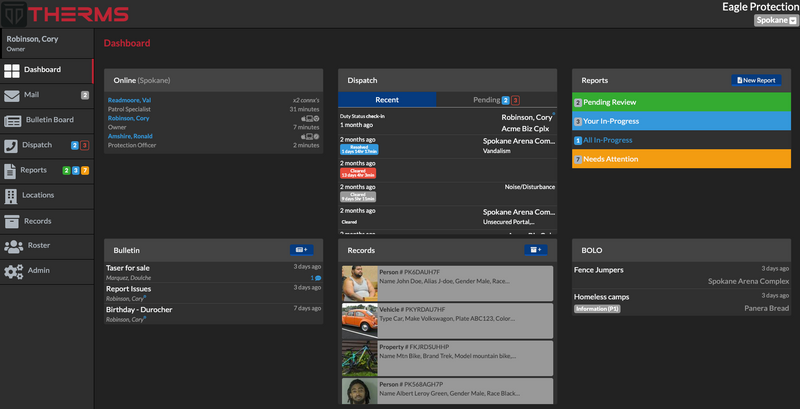The height and width of the screenshot is (409, 800).
Task: Click the add record plus icon button
Action: [x=536, y=250]
